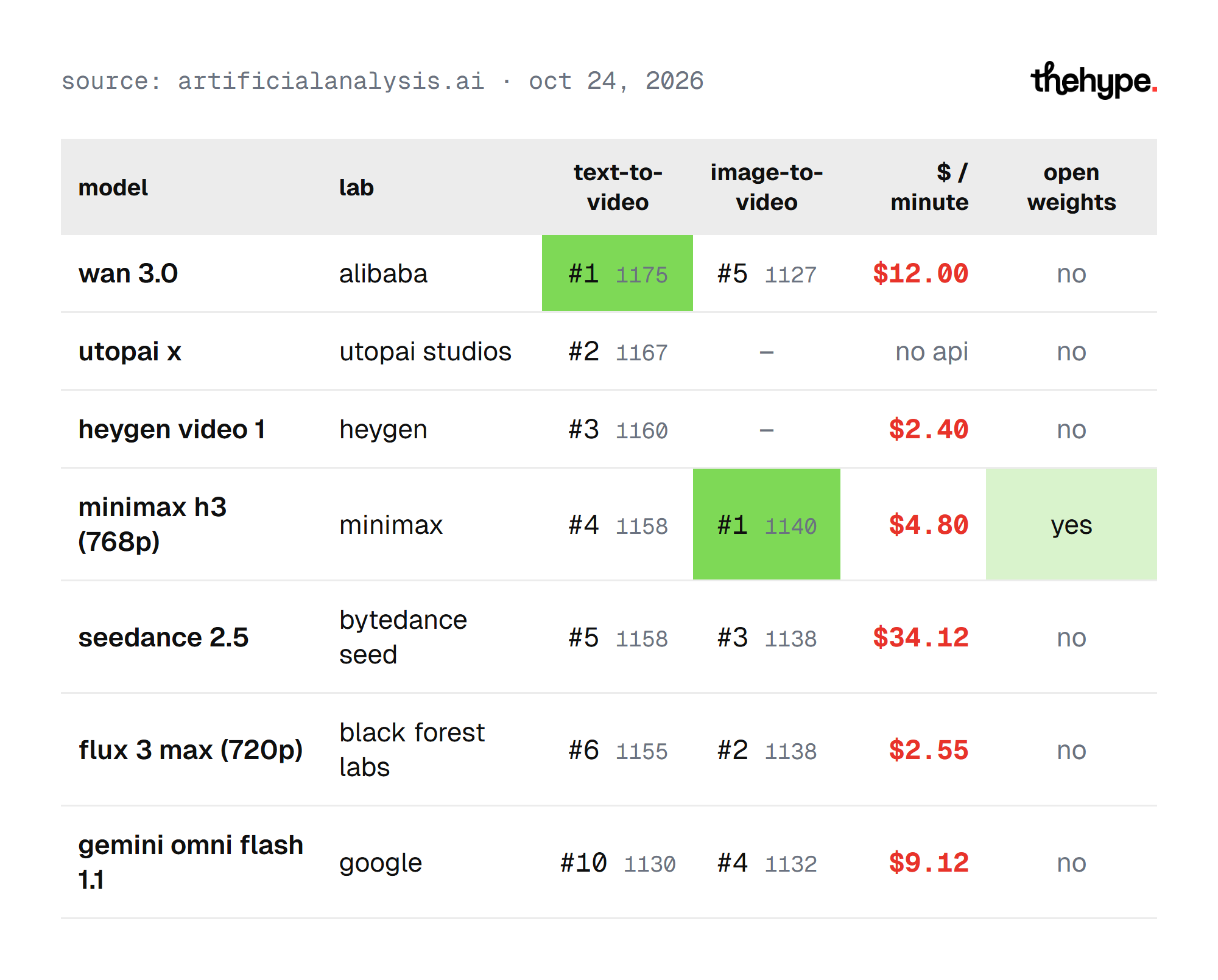Click the '#5 1158' ranking cell
This screenshot has height=980, width=1218.
coord(618,638)
